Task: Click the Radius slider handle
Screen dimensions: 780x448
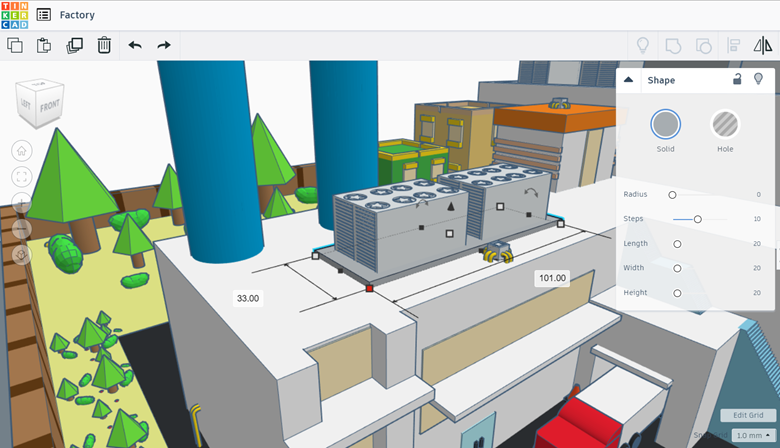Action: pyautogui.click(x=672, y=195)
